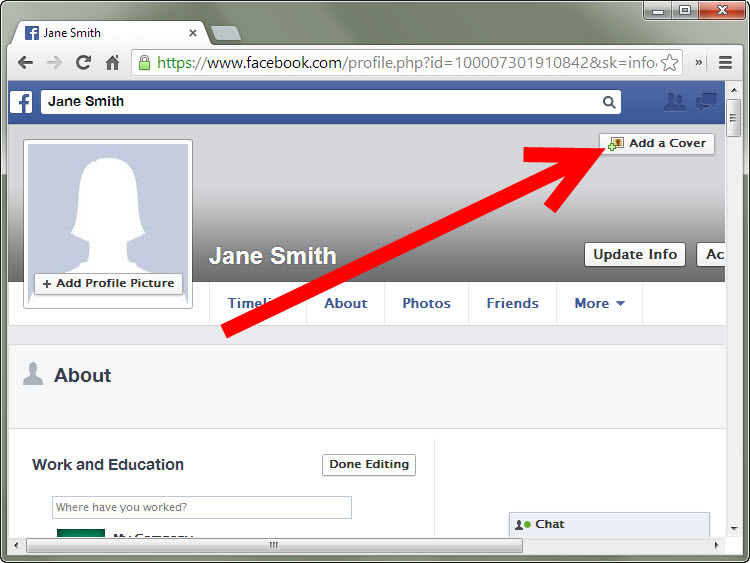The width and height of the screenshot is (750, 563).
Task: Click the About section heading
Action: click(x=83, y=375)
